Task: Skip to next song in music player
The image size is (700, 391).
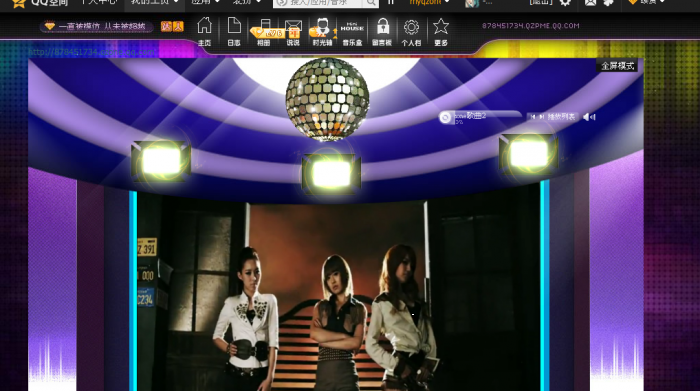Action: pos(541,117)
